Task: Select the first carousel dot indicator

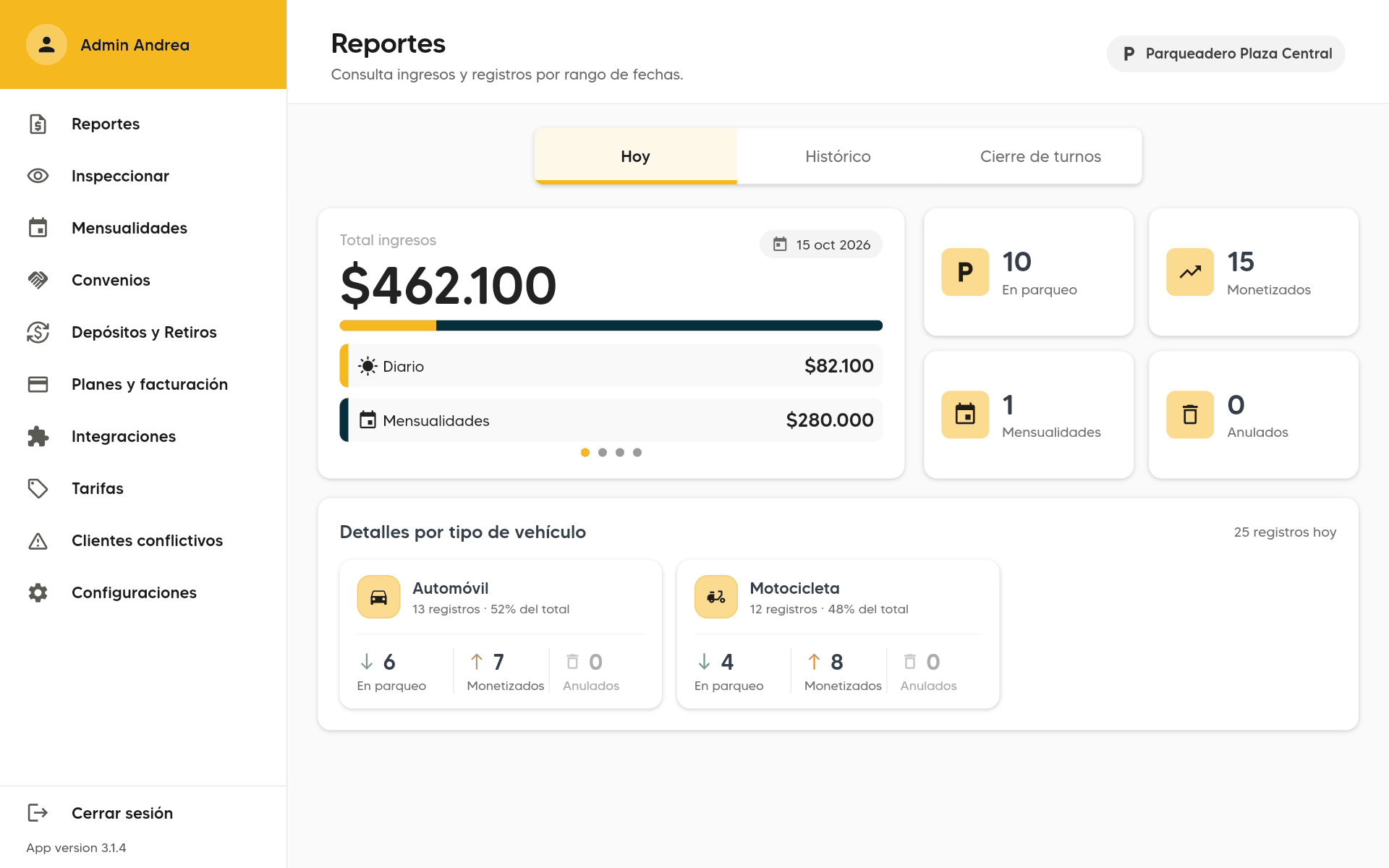Action: (x=585, y=452)
